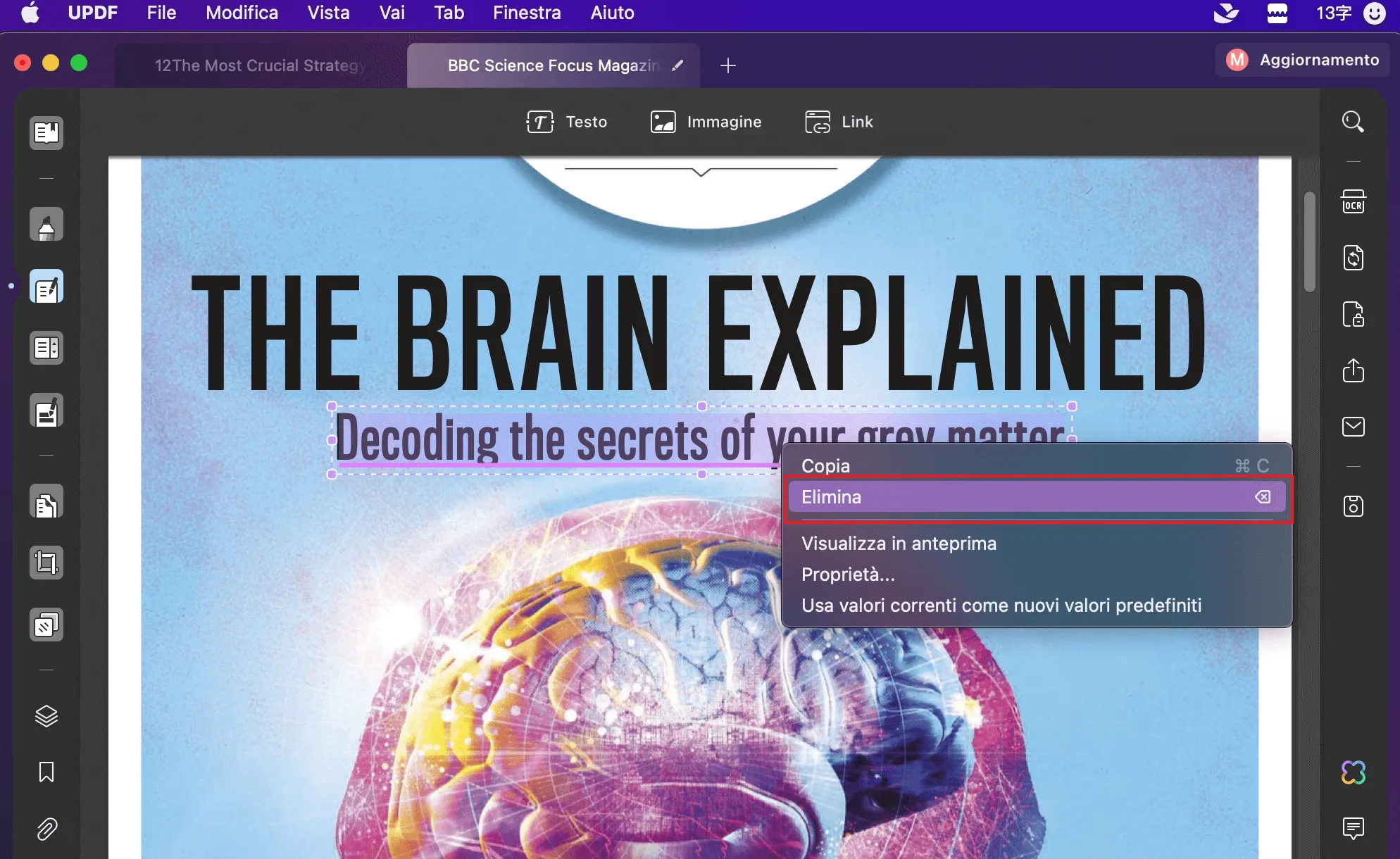Click the bird icon in the menu bar
This screenshot has height=859, width=1400.
click(x=1226, y=13)
